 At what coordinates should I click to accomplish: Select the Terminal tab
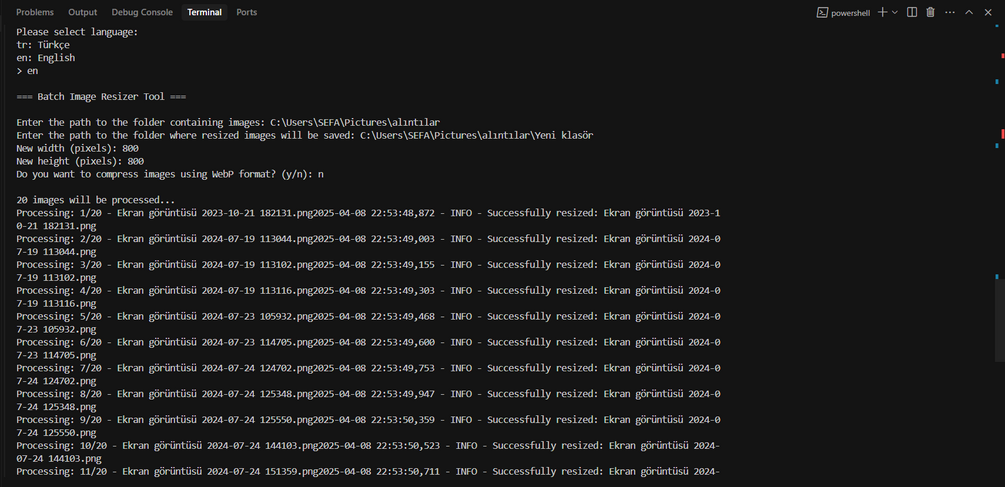click(204, 12)
